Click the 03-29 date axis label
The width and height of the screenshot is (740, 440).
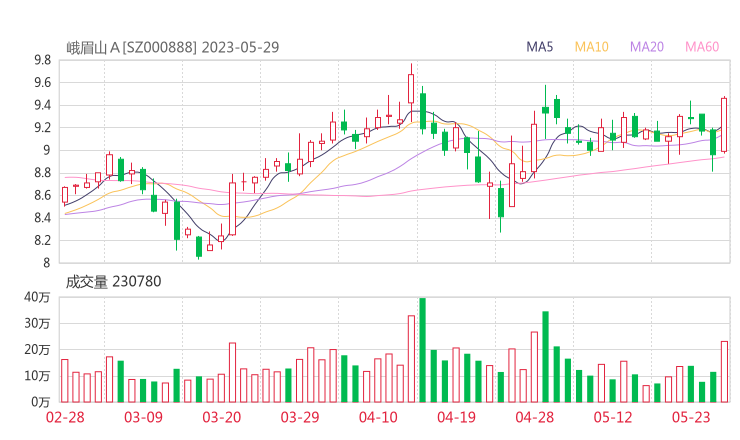point(300,417)
